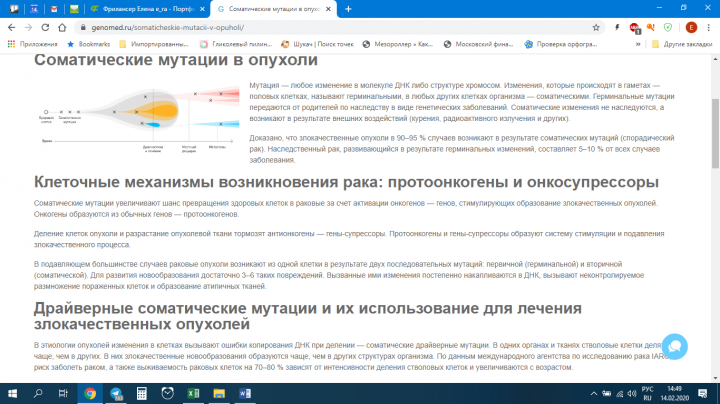Open Calculator from the taskbar
The height and width of the screenshot is (404, 720).
(142, 393)
